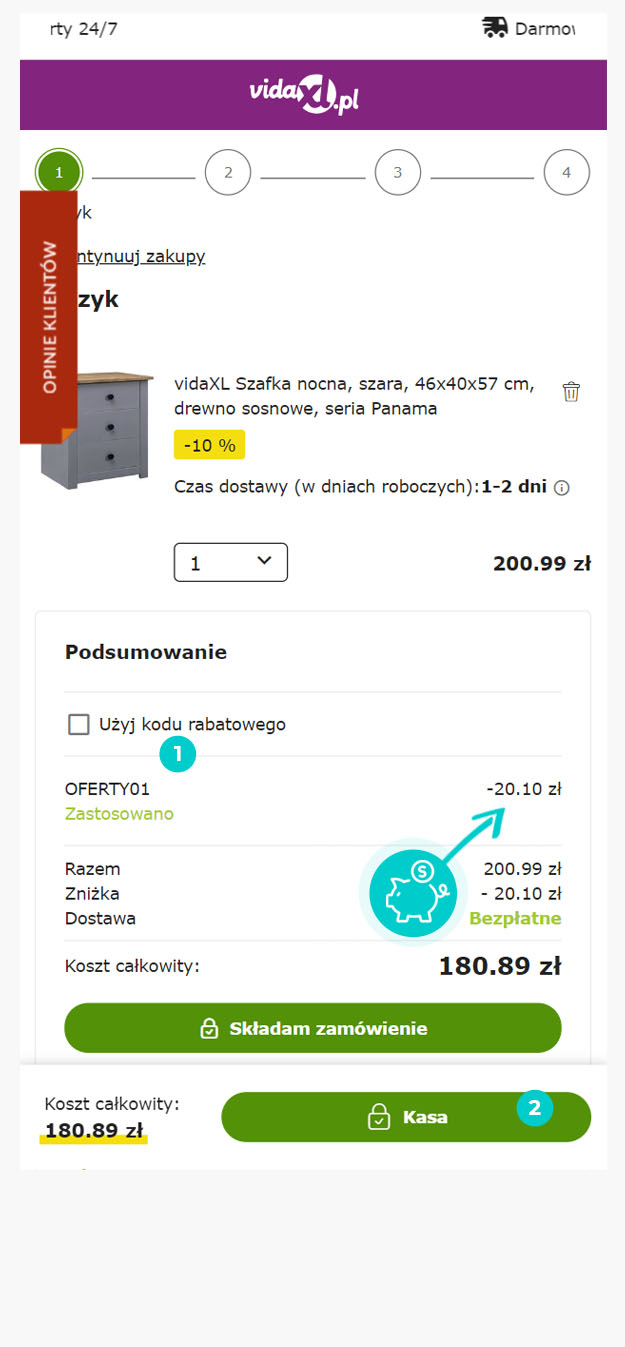625x1347 pixels.
Task: Open the delivery time info icon
Action: [x=562, y=488]
